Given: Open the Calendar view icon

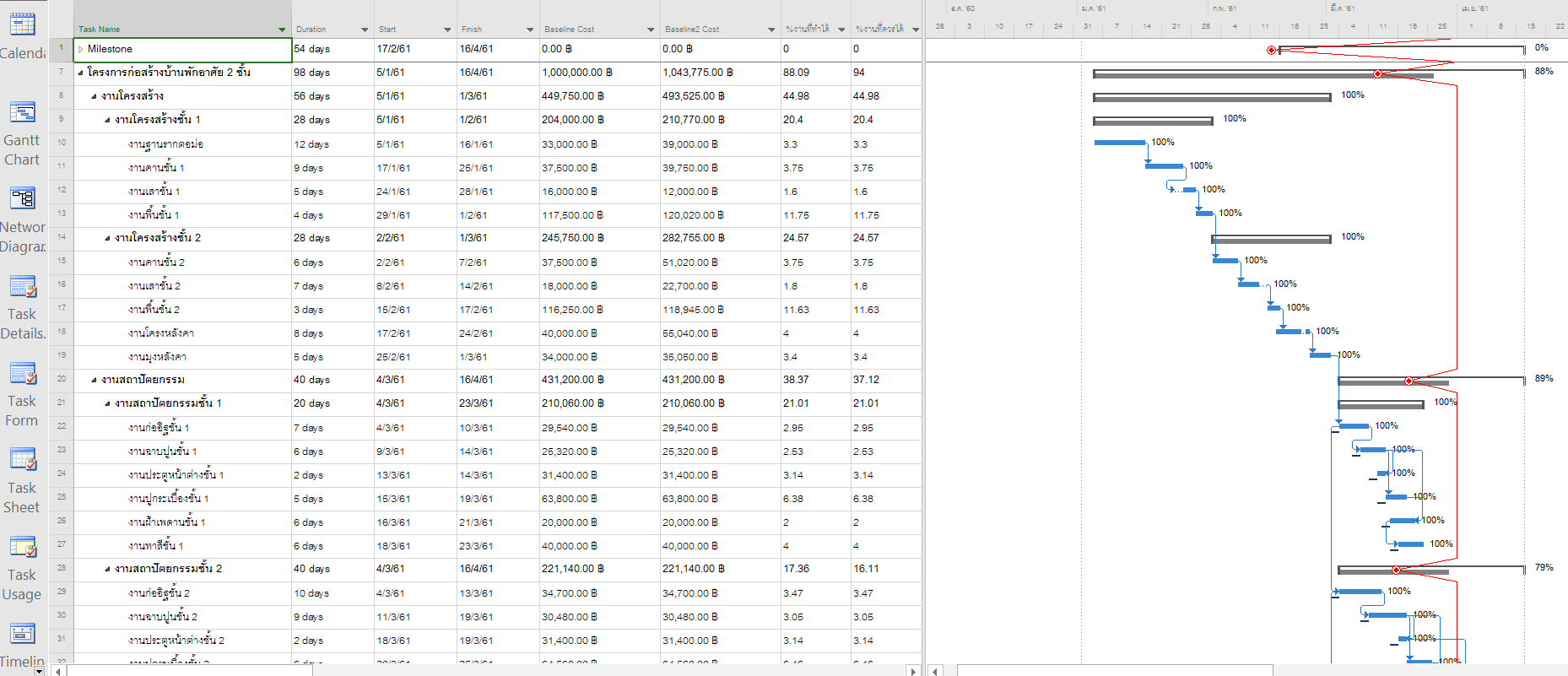Looking at the screenshot, I should pos(22,25).
